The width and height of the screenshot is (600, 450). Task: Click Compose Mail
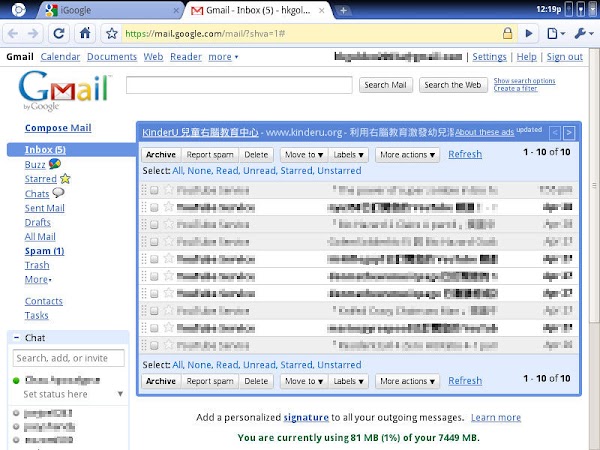click(x=58, y=128)
